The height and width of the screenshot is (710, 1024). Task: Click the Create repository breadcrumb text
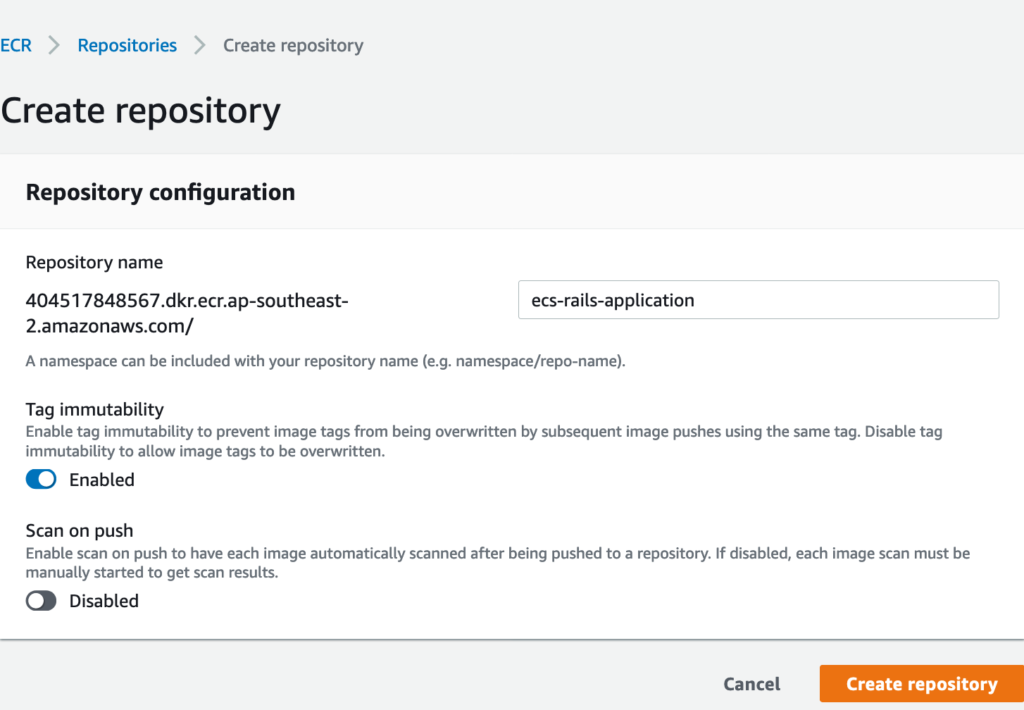tap(293, 45)
